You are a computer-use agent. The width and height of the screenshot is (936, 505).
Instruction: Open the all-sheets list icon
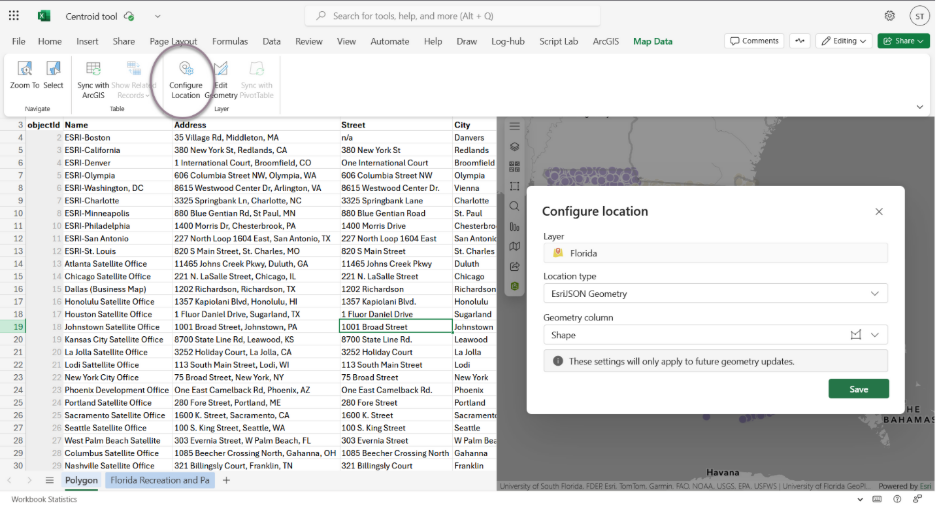[50, 480]
